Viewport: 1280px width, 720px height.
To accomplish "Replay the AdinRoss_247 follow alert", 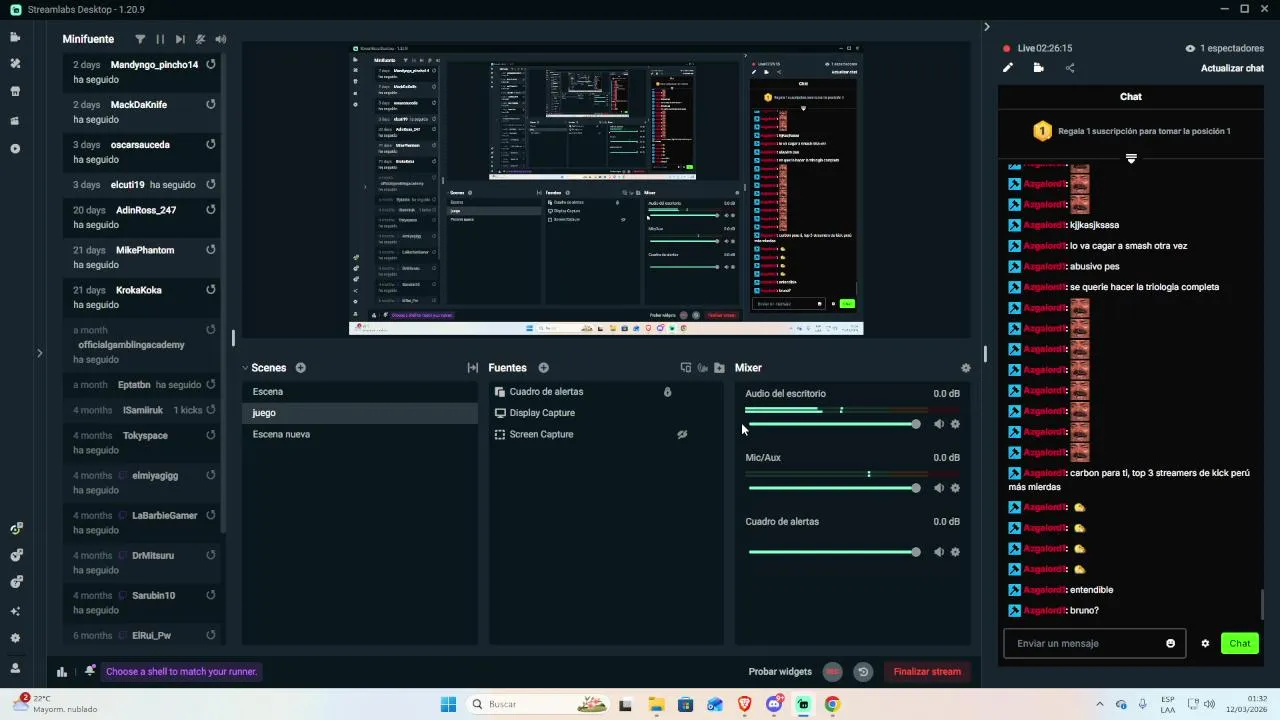I will click(211, 210).
